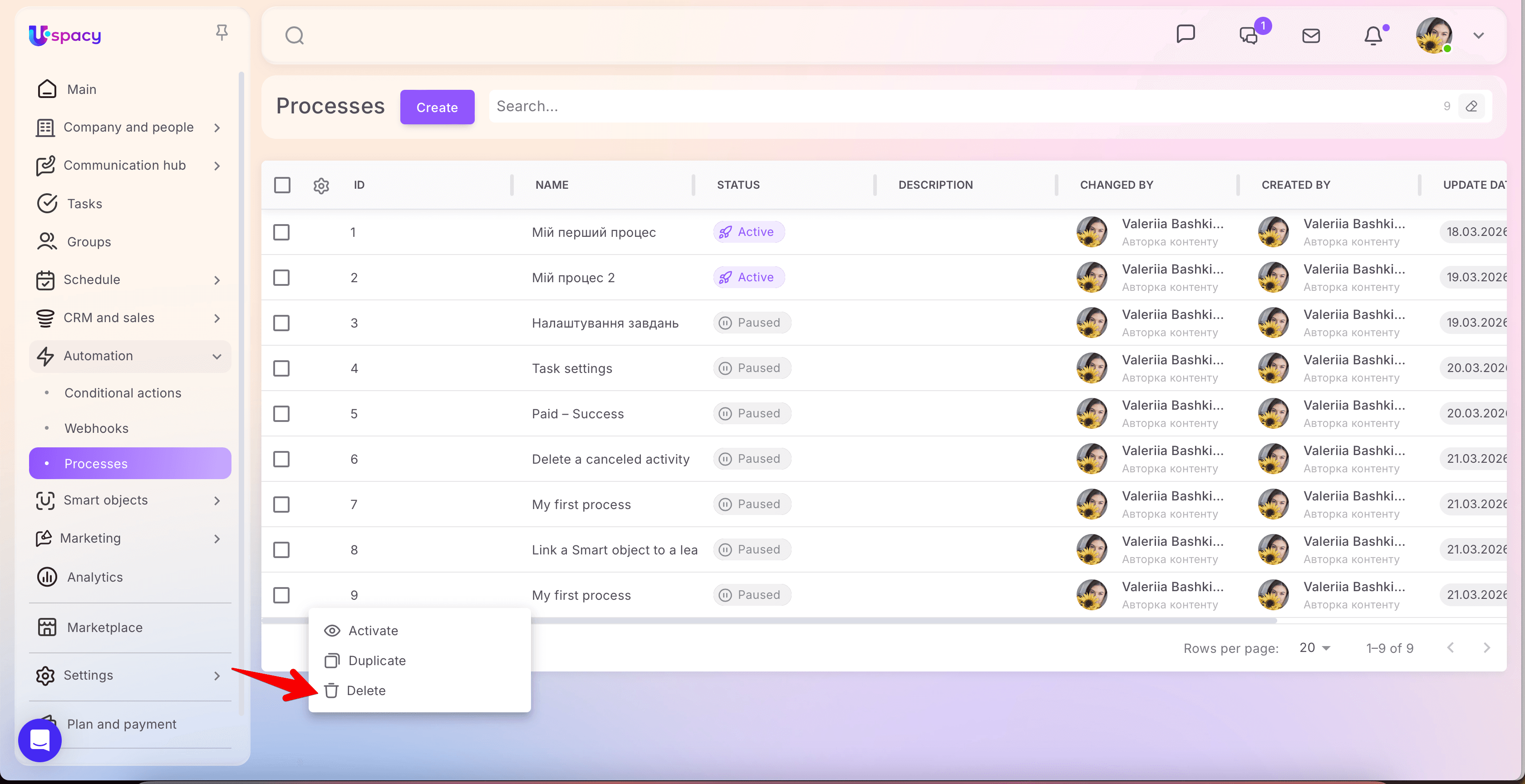Check the box for process ID 3
Image resolution: width=1525 pixels, height=784 pixels.
pos(281,323)
